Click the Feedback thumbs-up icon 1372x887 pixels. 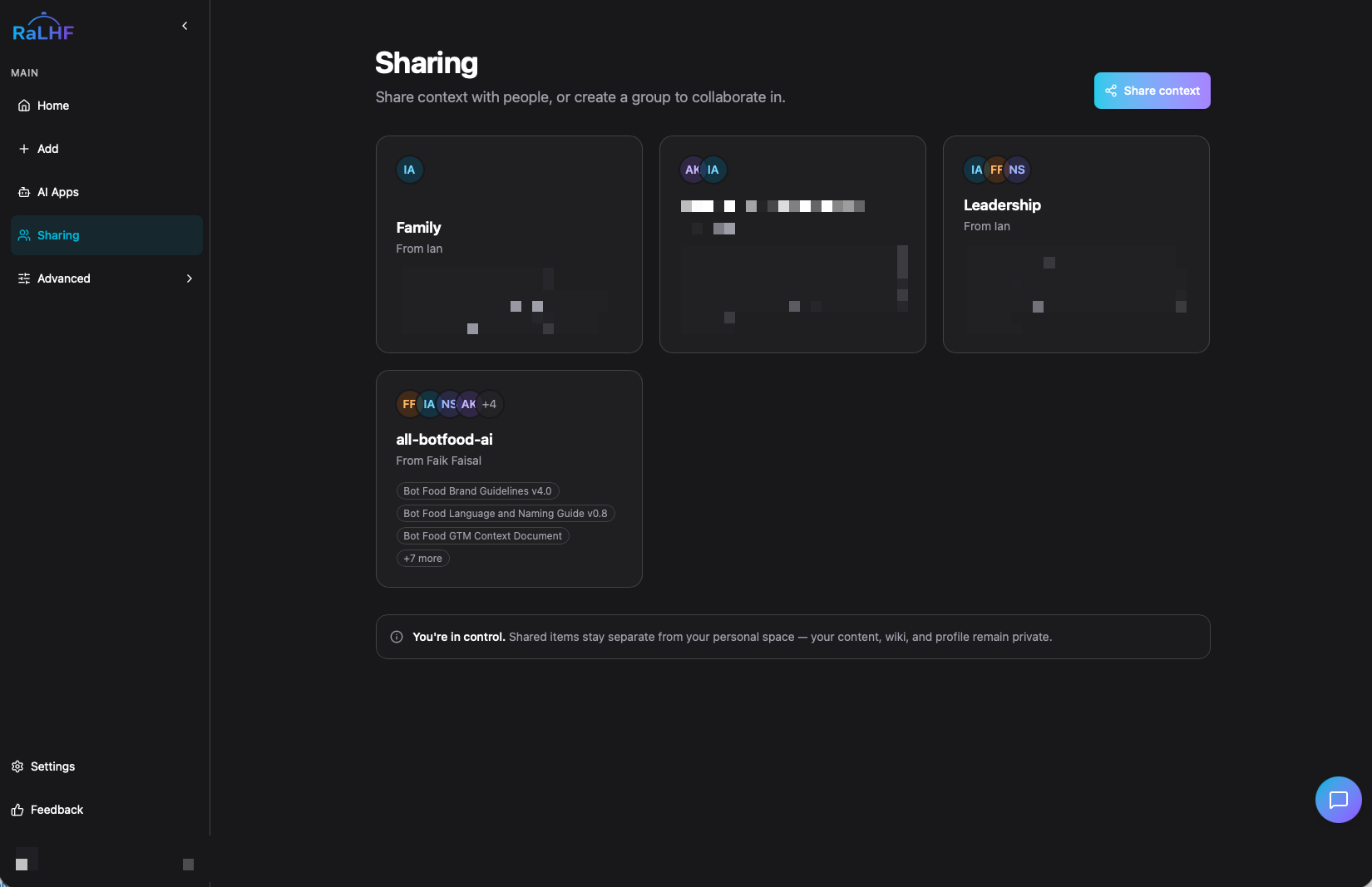point(17,810)
